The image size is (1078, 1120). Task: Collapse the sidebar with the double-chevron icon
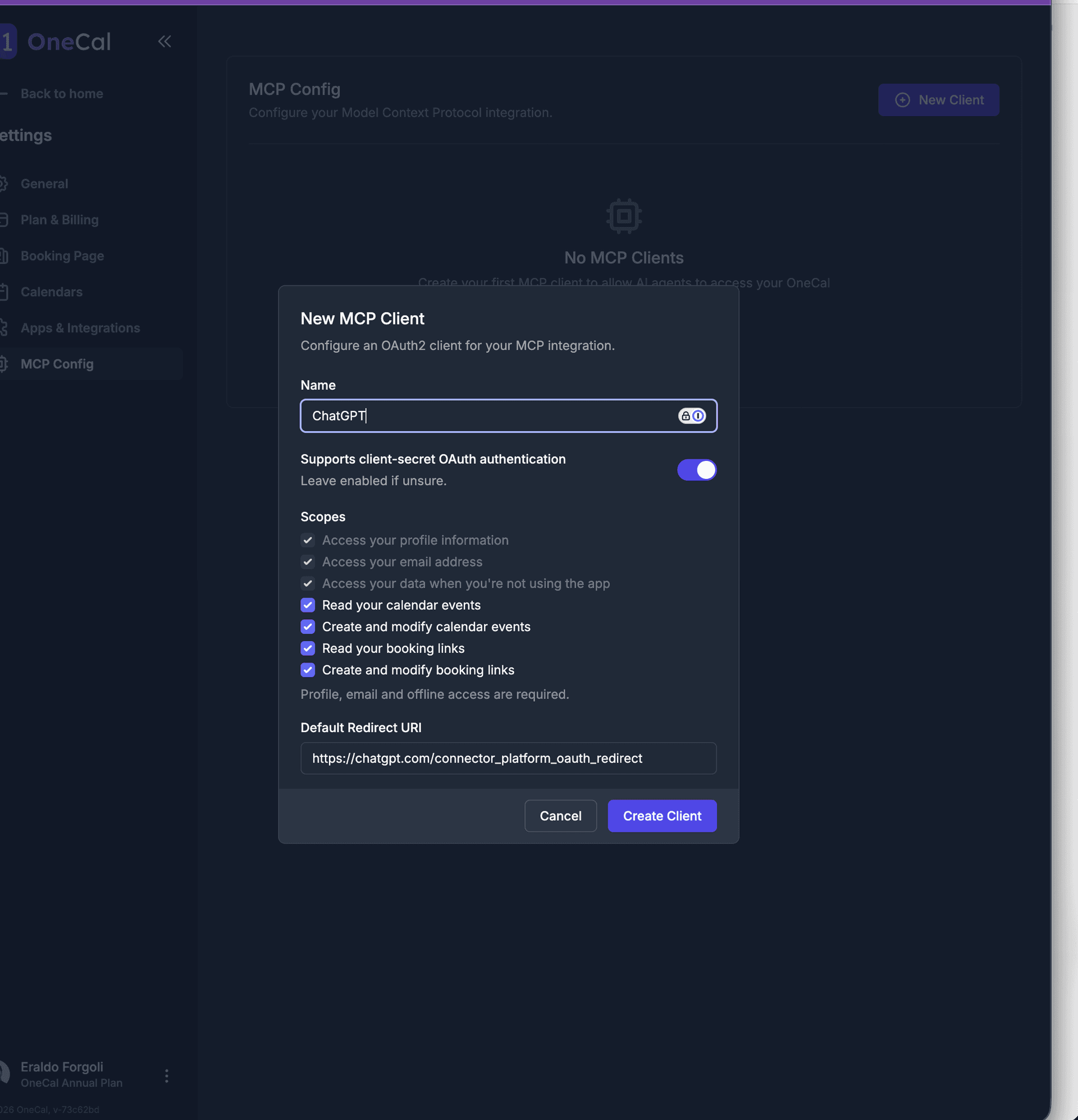point(165,41)
